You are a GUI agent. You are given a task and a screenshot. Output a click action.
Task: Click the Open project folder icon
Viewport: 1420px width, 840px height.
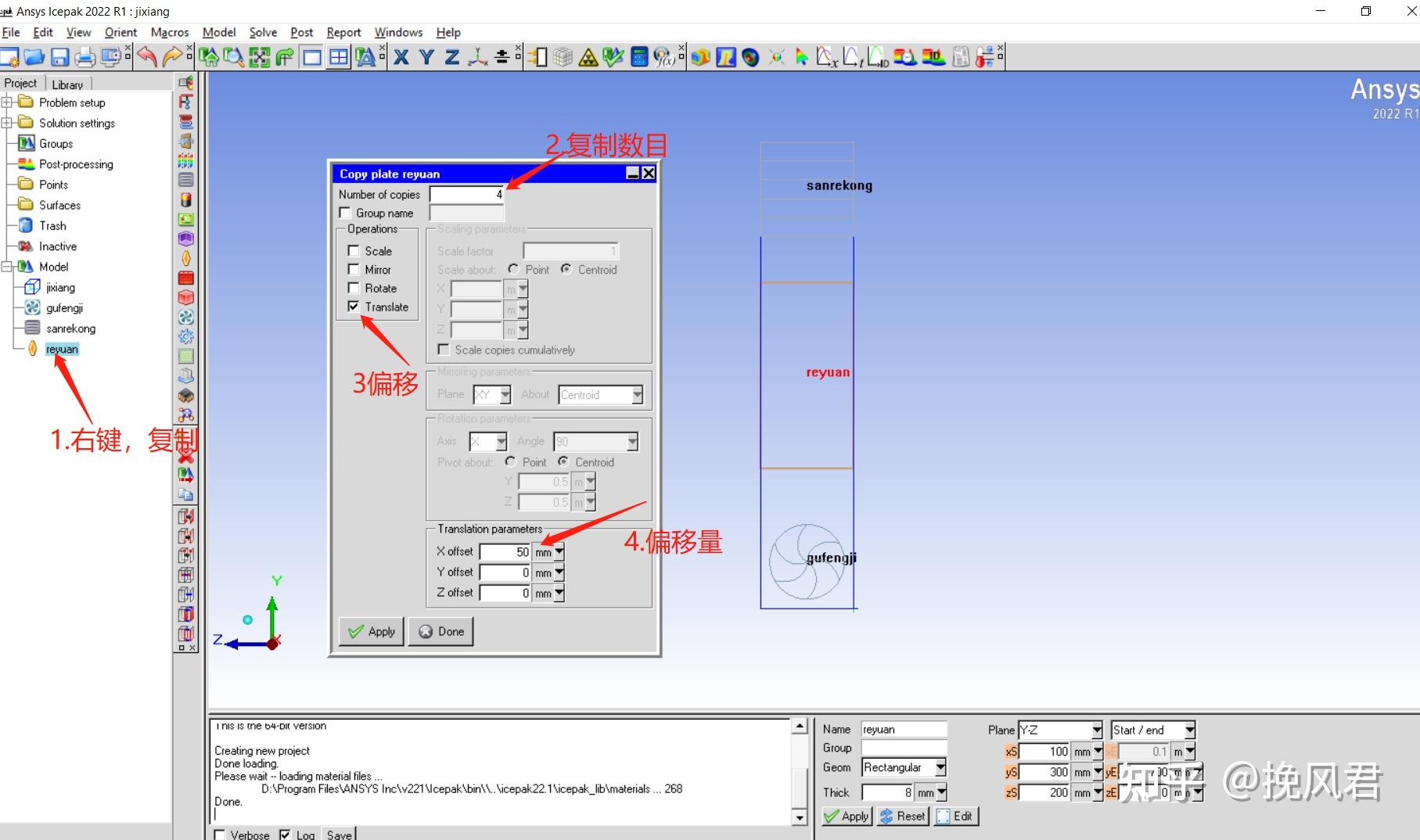[34, 56]
